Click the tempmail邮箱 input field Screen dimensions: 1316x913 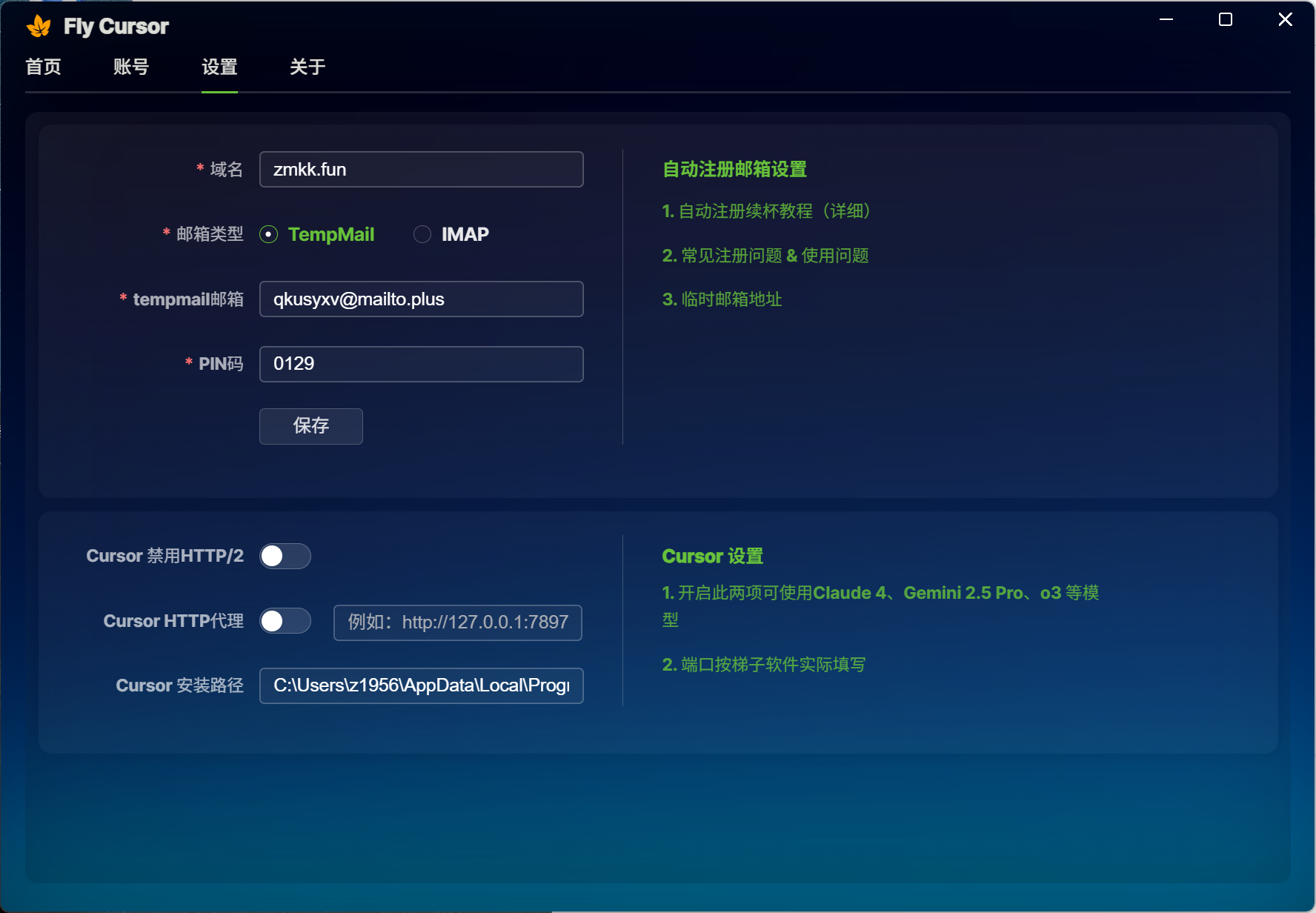pyautogui.click(x=422, y=299)
